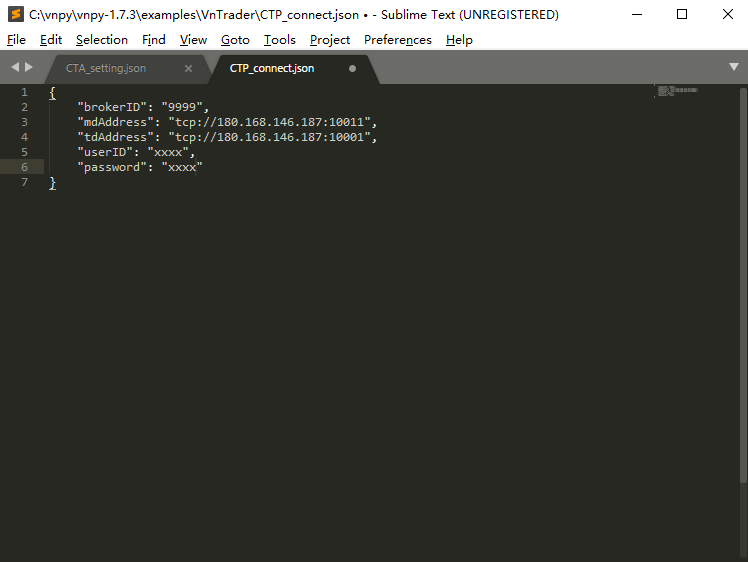Expand the tab list dropdown arrow
Viewport: 748px width, 562px height.
click(734, 67)
